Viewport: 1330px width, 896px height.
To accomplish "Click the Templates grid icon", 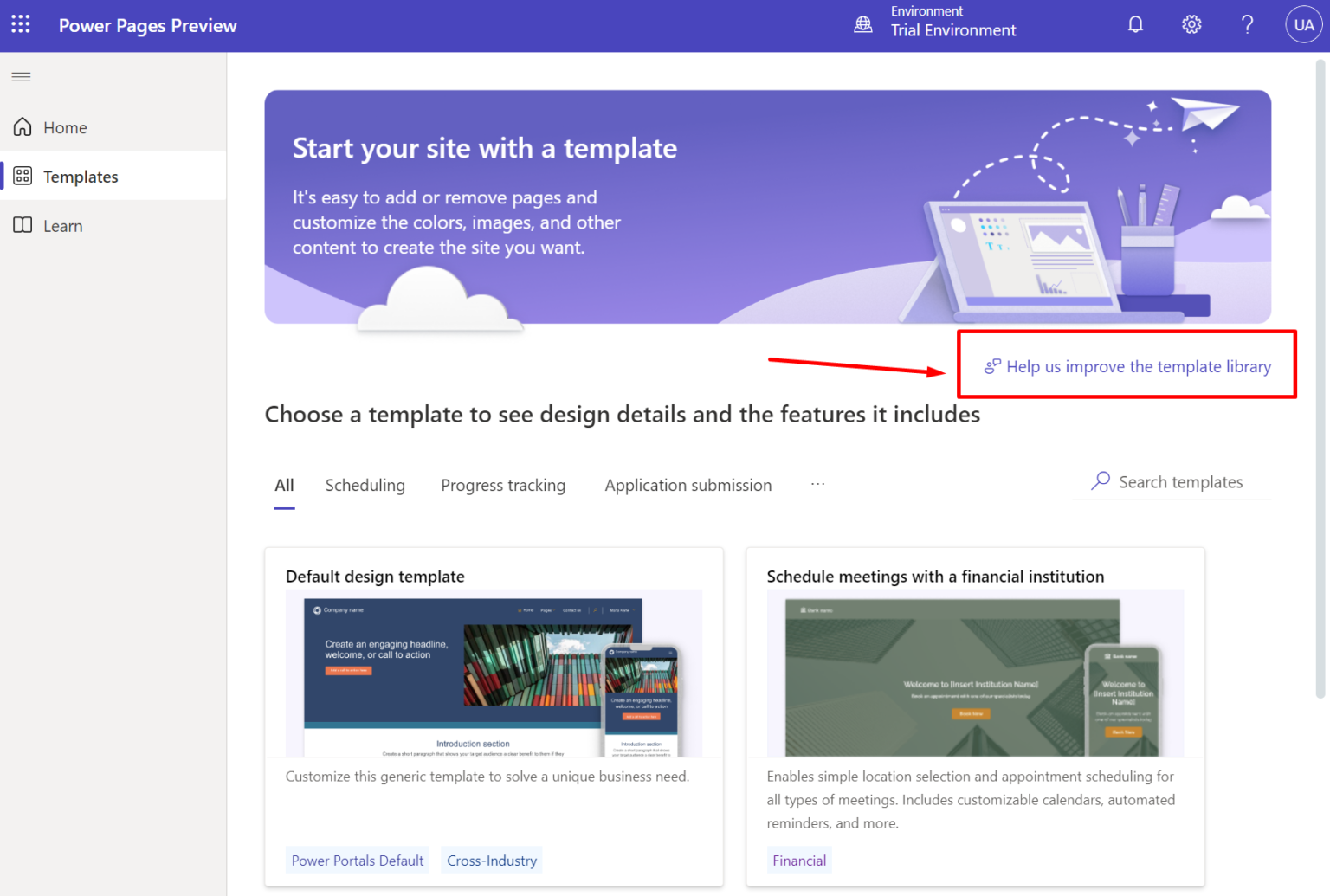I will click(x=23, y=176).
